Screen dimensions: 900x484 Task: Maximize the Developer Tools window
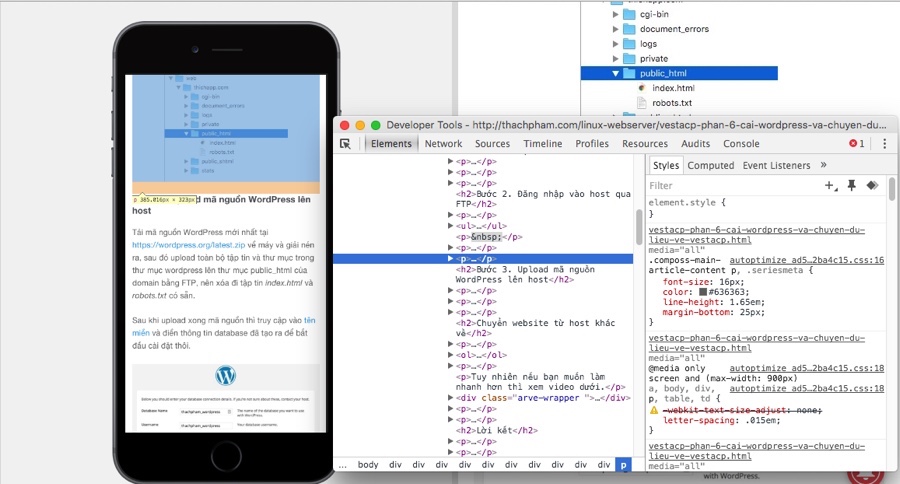pos(375,125)
